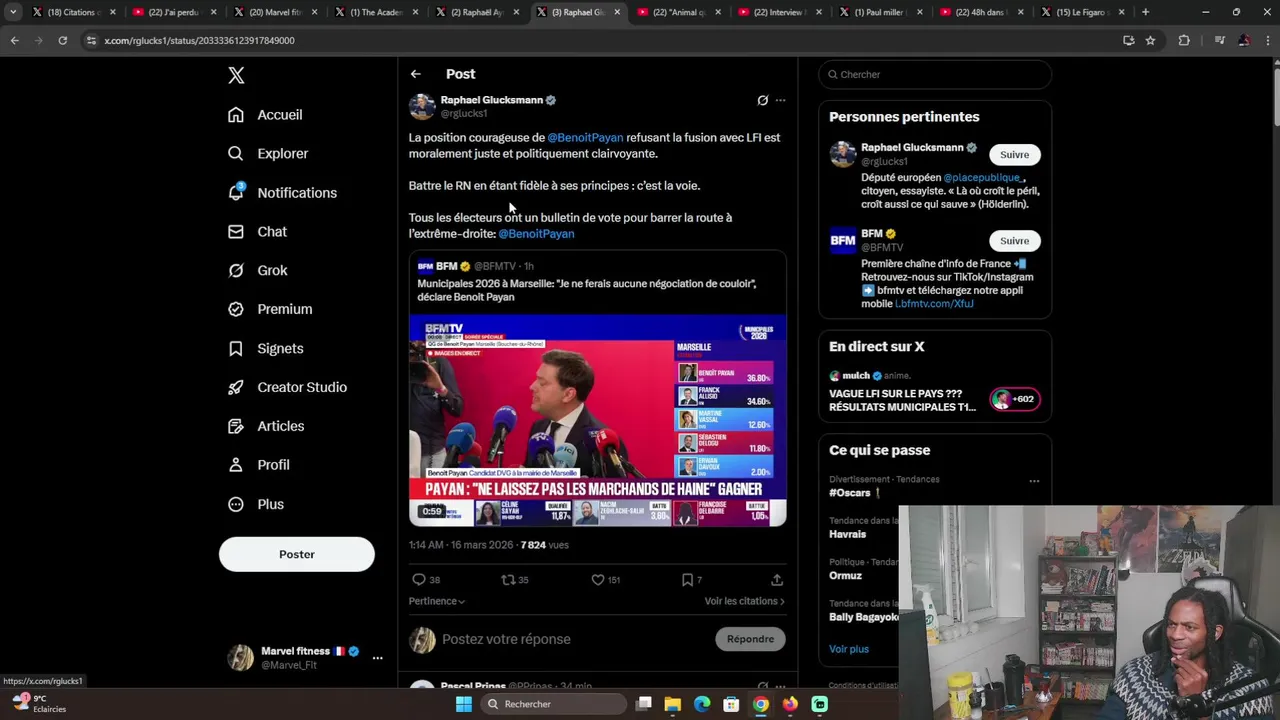Open Windows Start menu
1280x720 pixels.
(x=463, y=704)
